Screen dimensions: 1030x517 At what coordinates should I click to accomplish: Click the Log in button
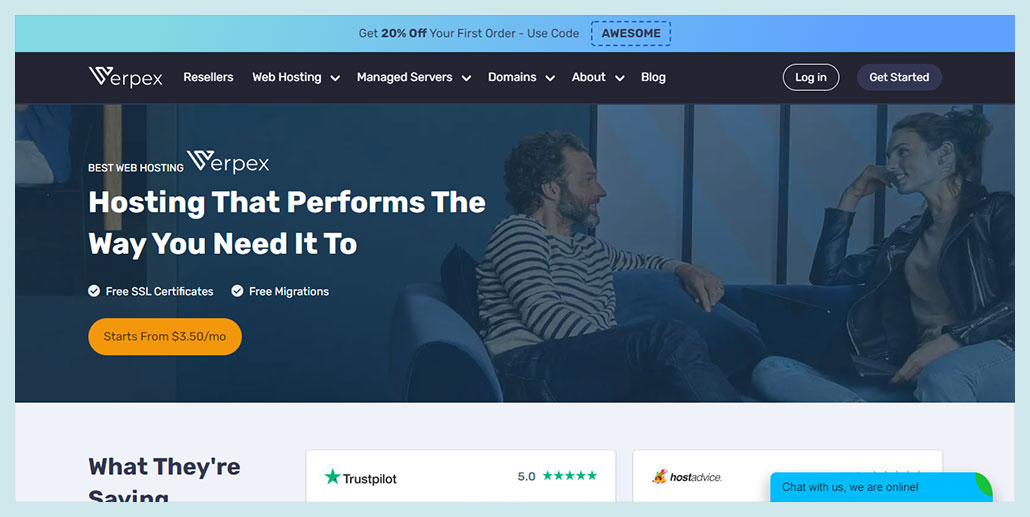tap(811, 78)
